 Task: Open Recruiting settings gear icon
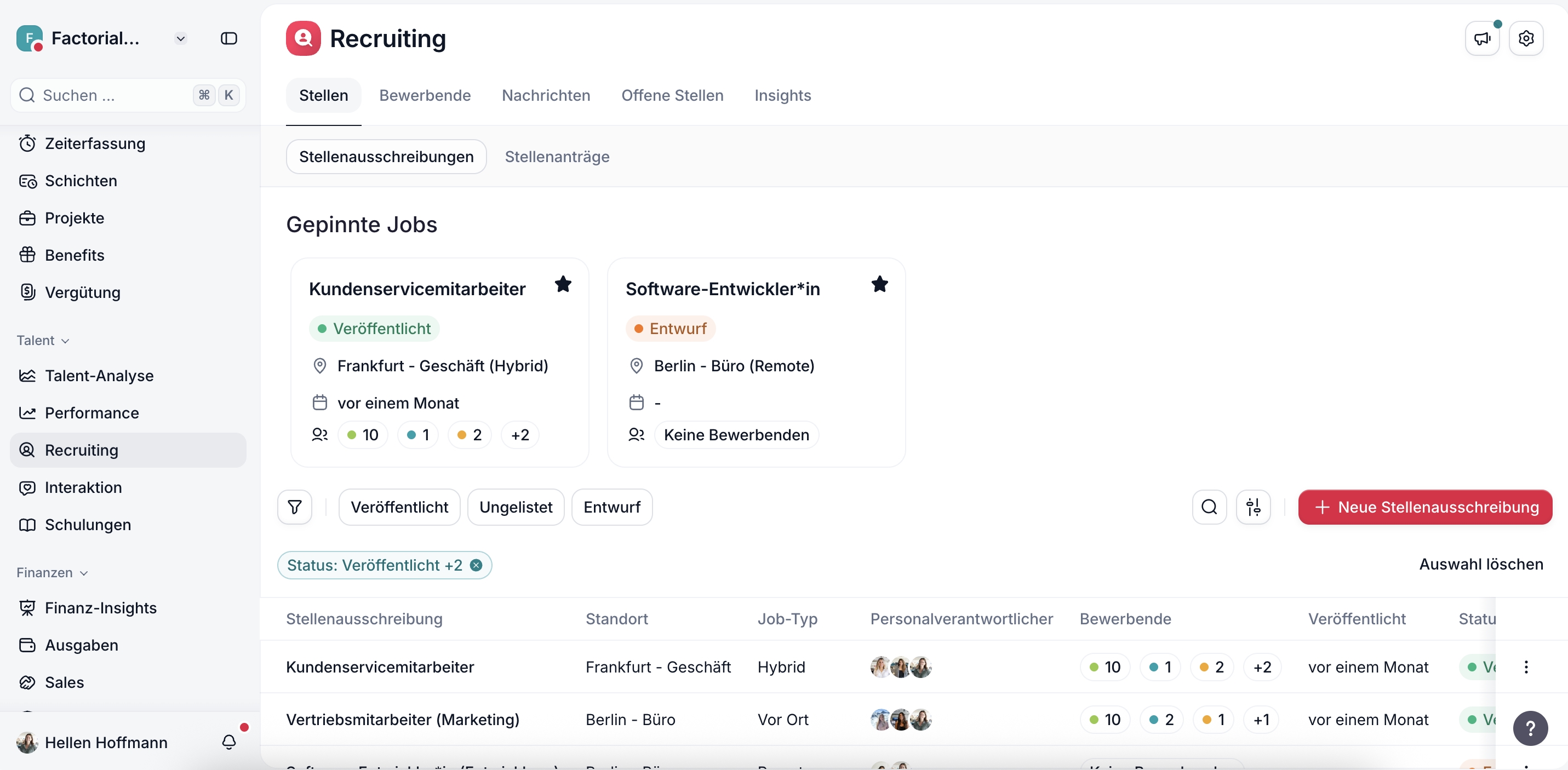tap(1525, 38)
